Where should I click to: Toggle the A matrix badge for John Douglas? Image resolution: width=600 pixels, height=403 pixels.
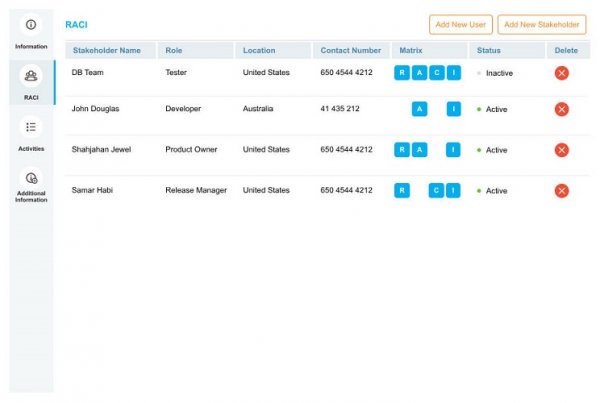pyautogui.click(x=420, y=109)
